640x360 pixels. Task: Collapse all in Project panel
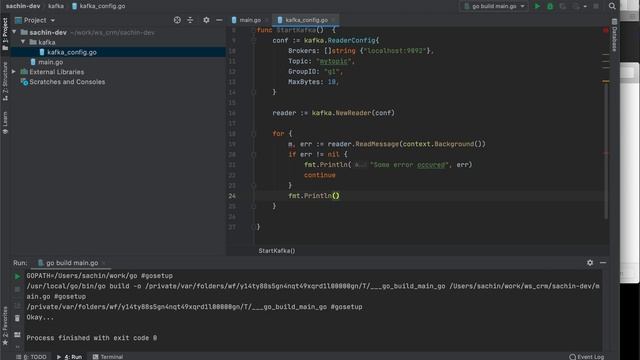click(190, 20)
